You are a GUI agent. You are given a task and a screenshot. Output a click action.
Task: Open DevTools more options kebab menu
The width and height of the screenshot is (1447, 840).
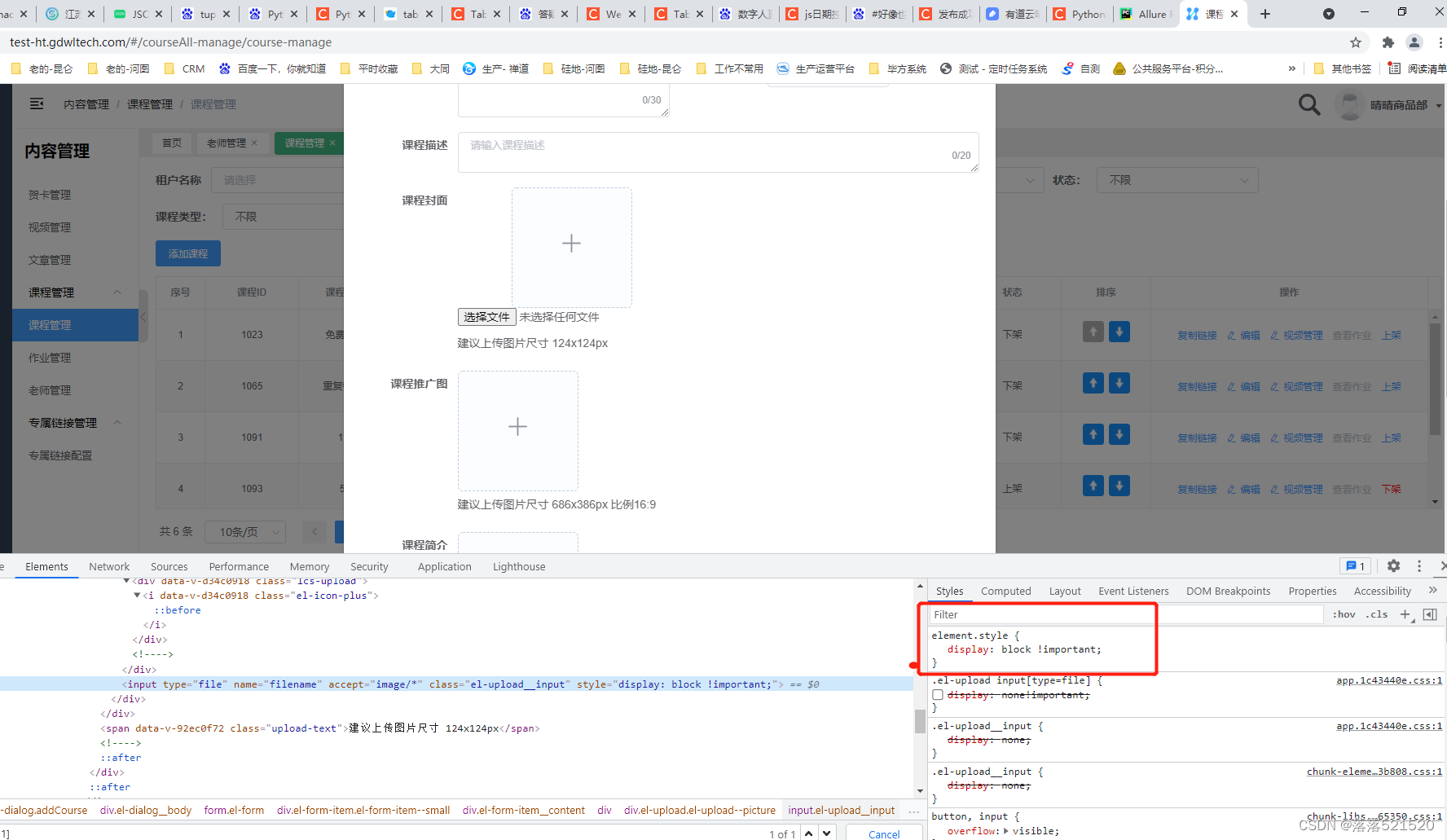pyautogui.click(x=1419, y=565)
